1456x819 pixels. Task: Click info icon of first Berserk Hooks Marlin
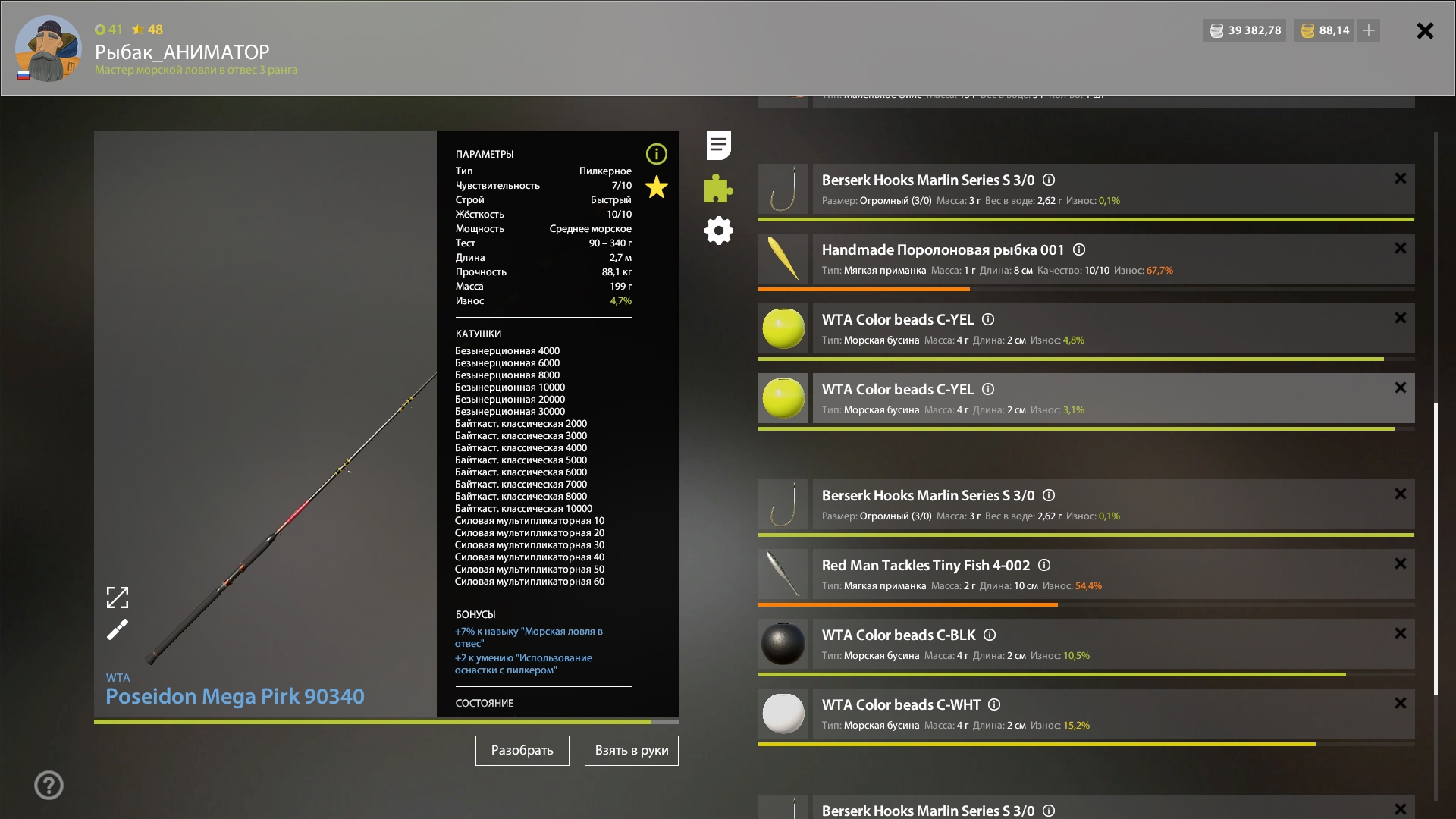pyautogui.click(x=1049, y=180)
